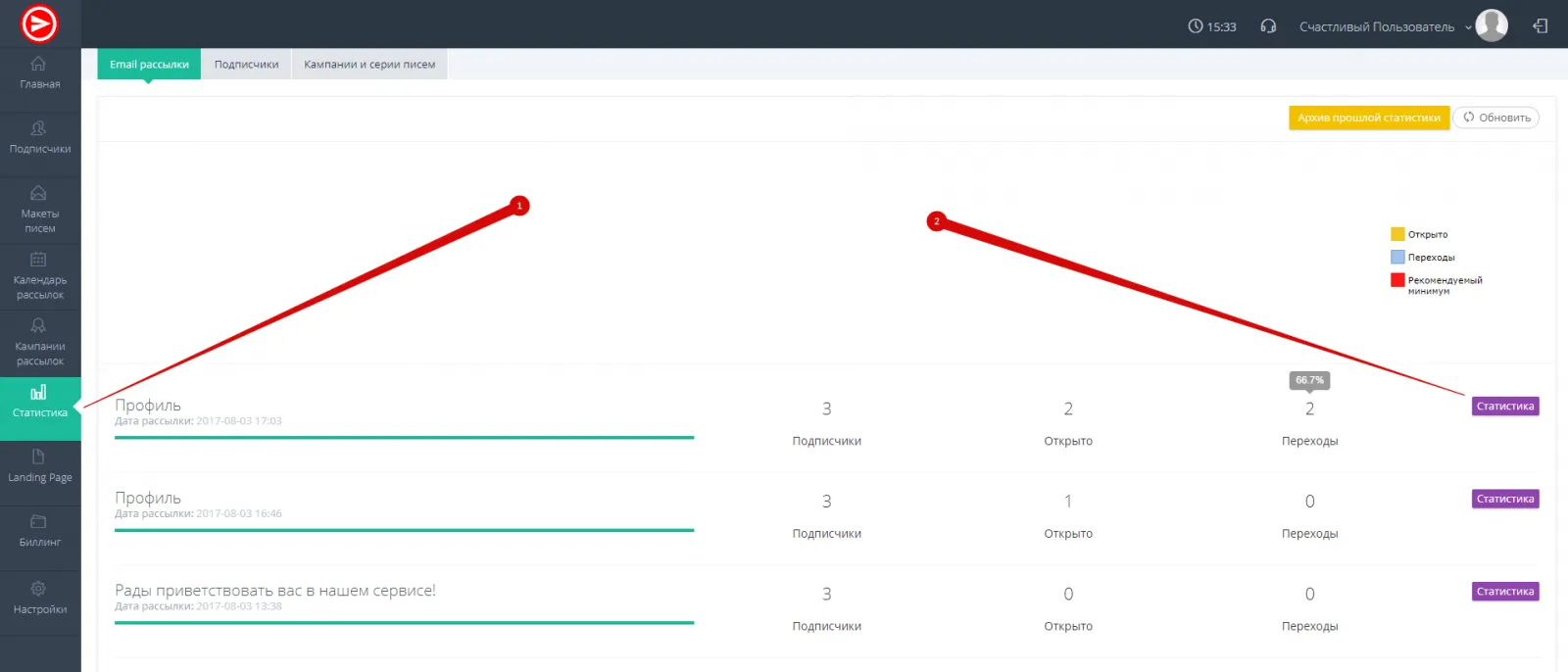Click the headset support icon
Image resolution: width=1568 pixels, height=672 pixels.
point(1268,26)
